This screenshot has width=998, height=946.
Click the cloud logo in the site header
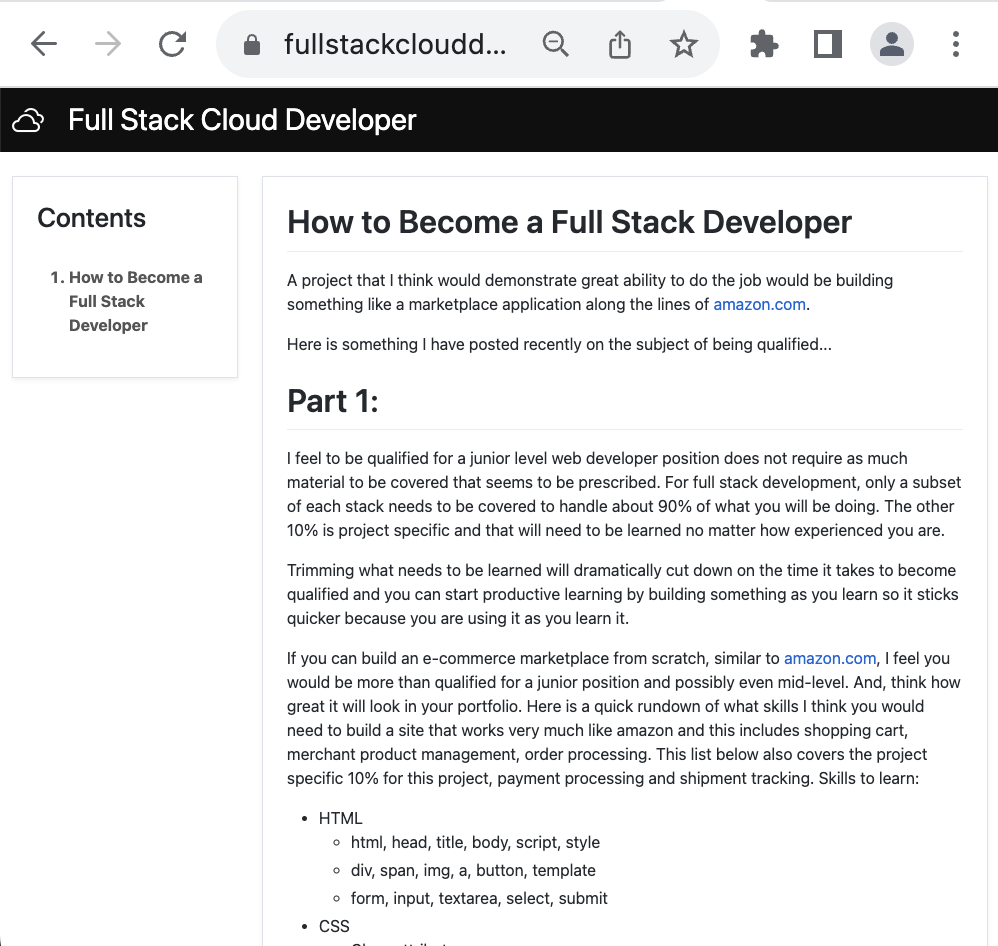tap(28, 121)
